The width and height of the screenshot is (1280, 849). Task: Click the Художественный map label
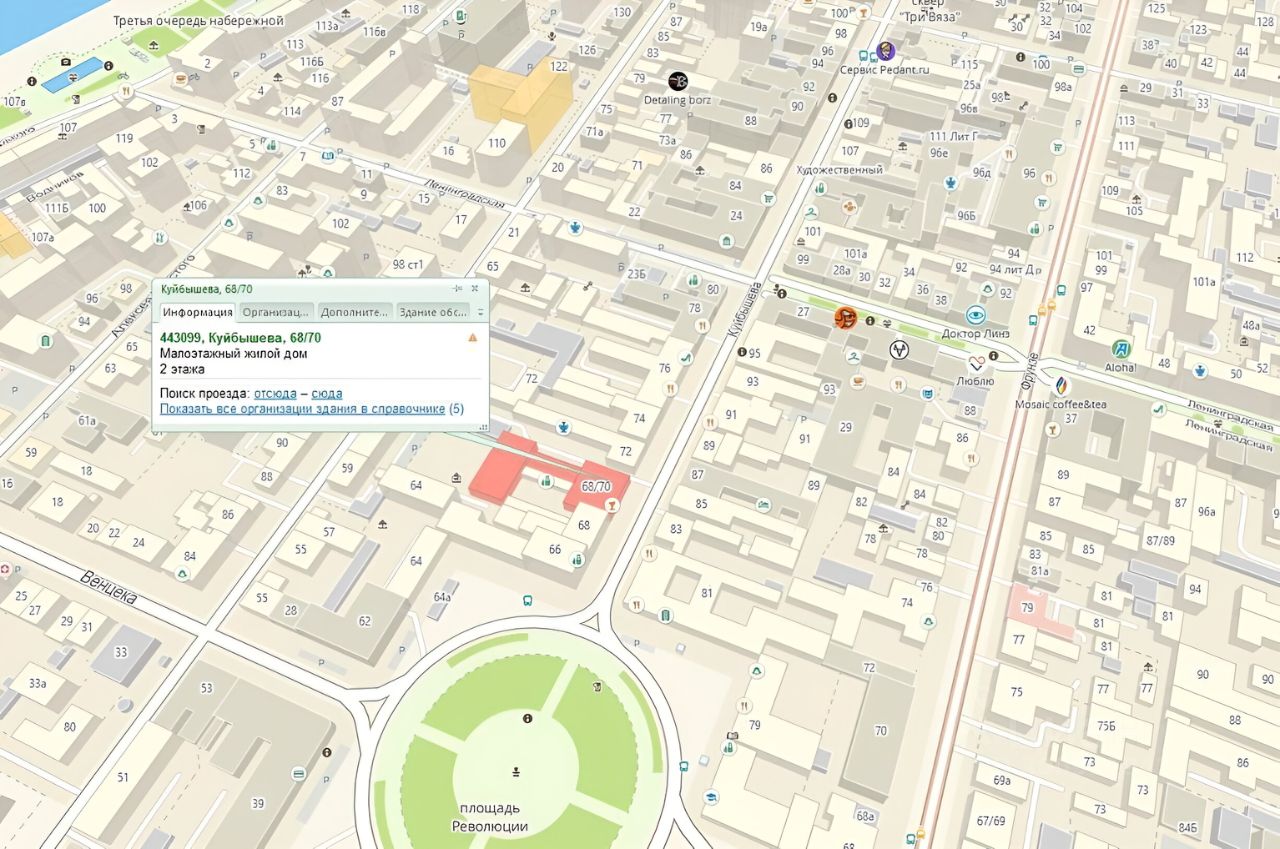click(840, 170)
